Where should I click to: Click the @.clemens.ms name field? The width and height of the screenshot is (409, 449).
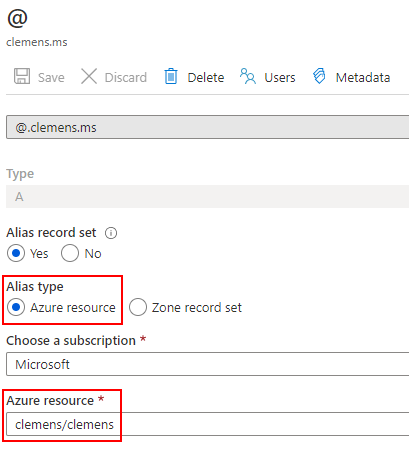tap(207, 127)
